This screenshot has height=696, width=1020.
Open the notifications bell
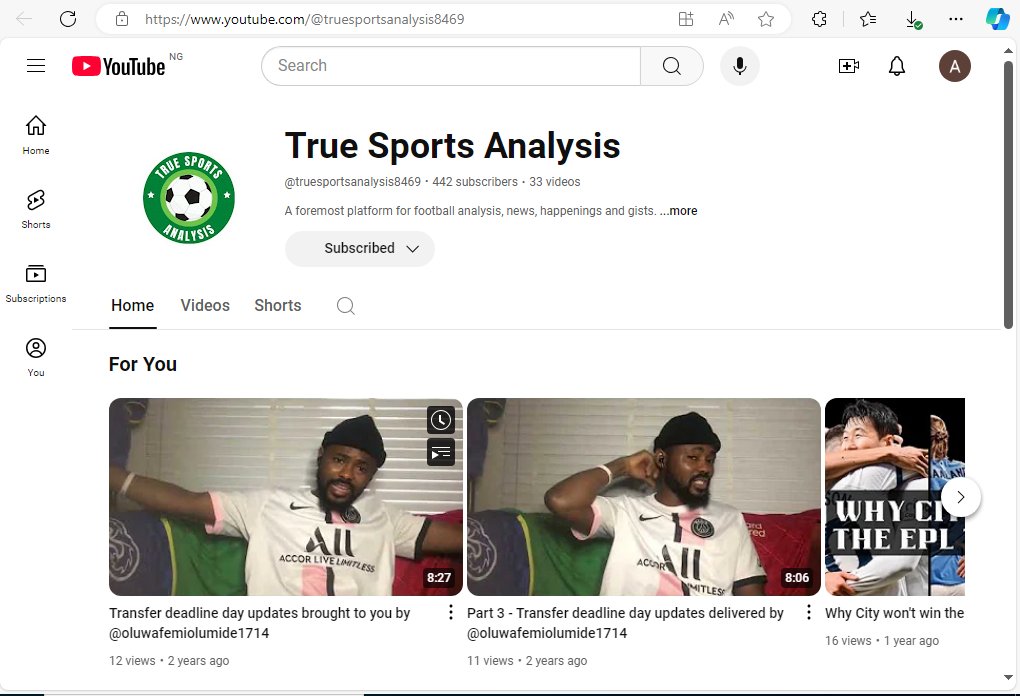[x=897, y=66]
